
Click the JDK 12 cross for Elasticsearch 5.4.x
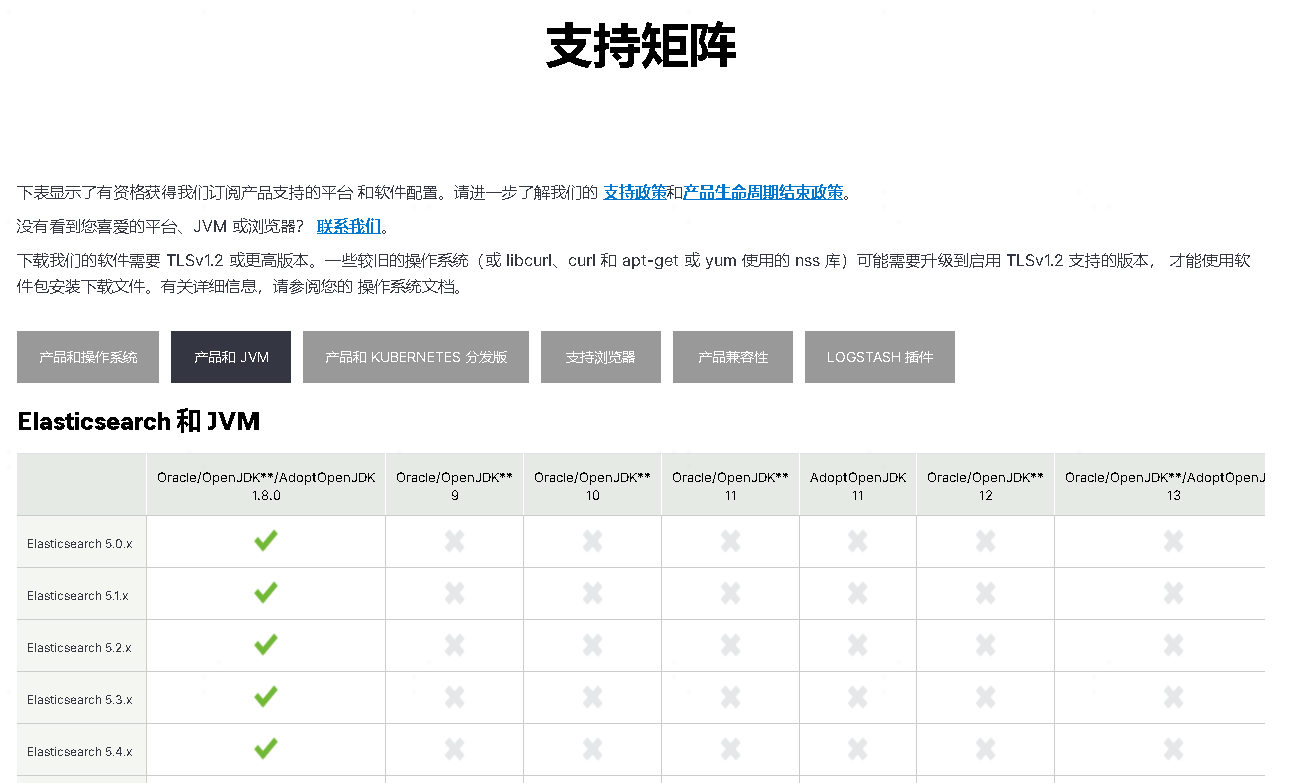[986, 749]
